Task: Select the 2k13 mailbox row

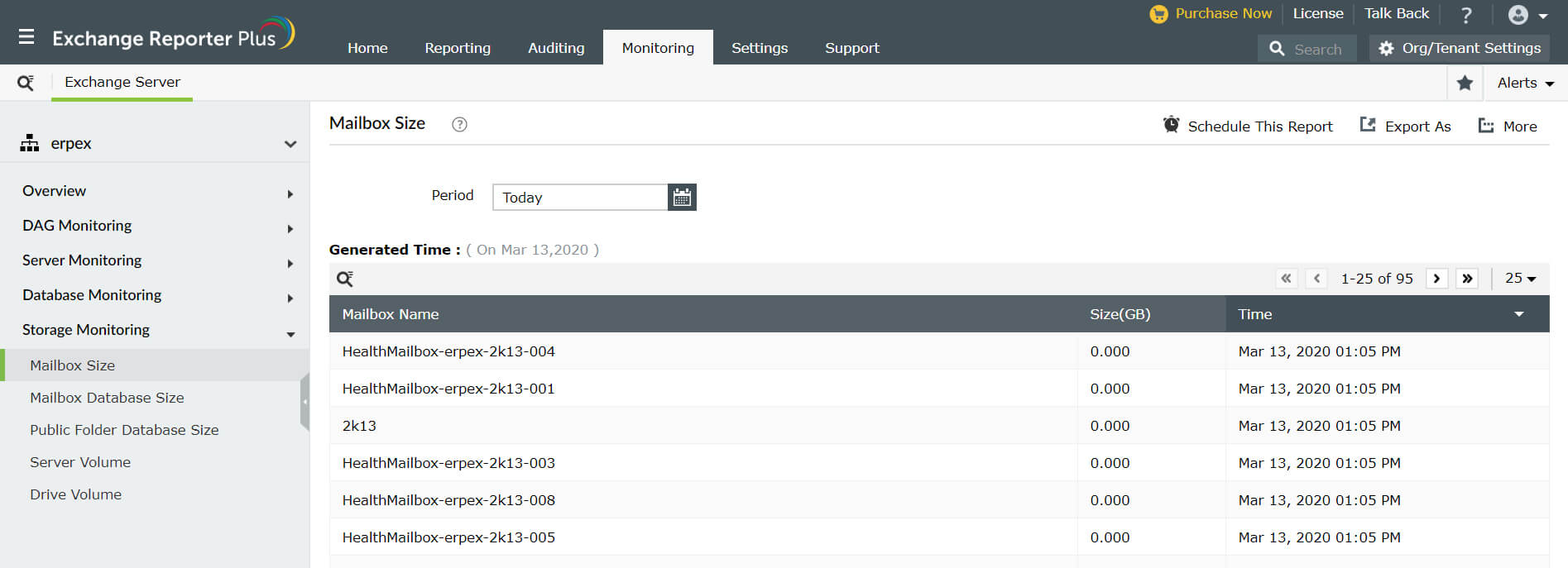Action: pyautogui.click(x=939, y=426)
